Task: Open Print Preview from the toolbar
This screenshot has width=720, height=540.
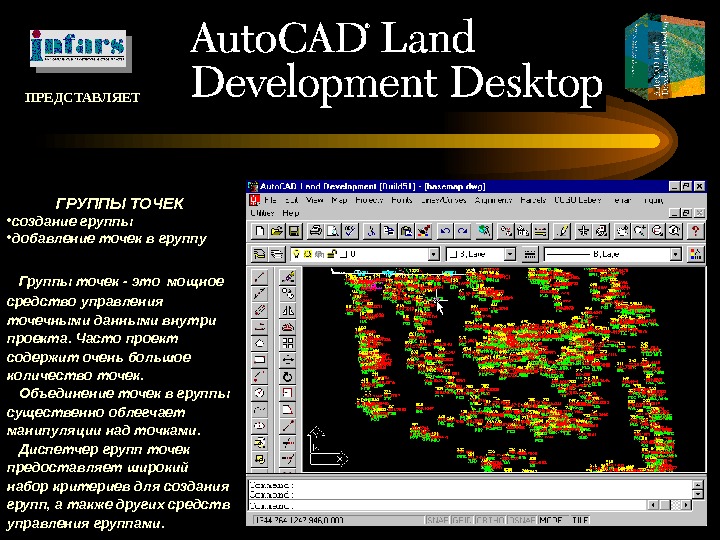Action: (332, 231)
